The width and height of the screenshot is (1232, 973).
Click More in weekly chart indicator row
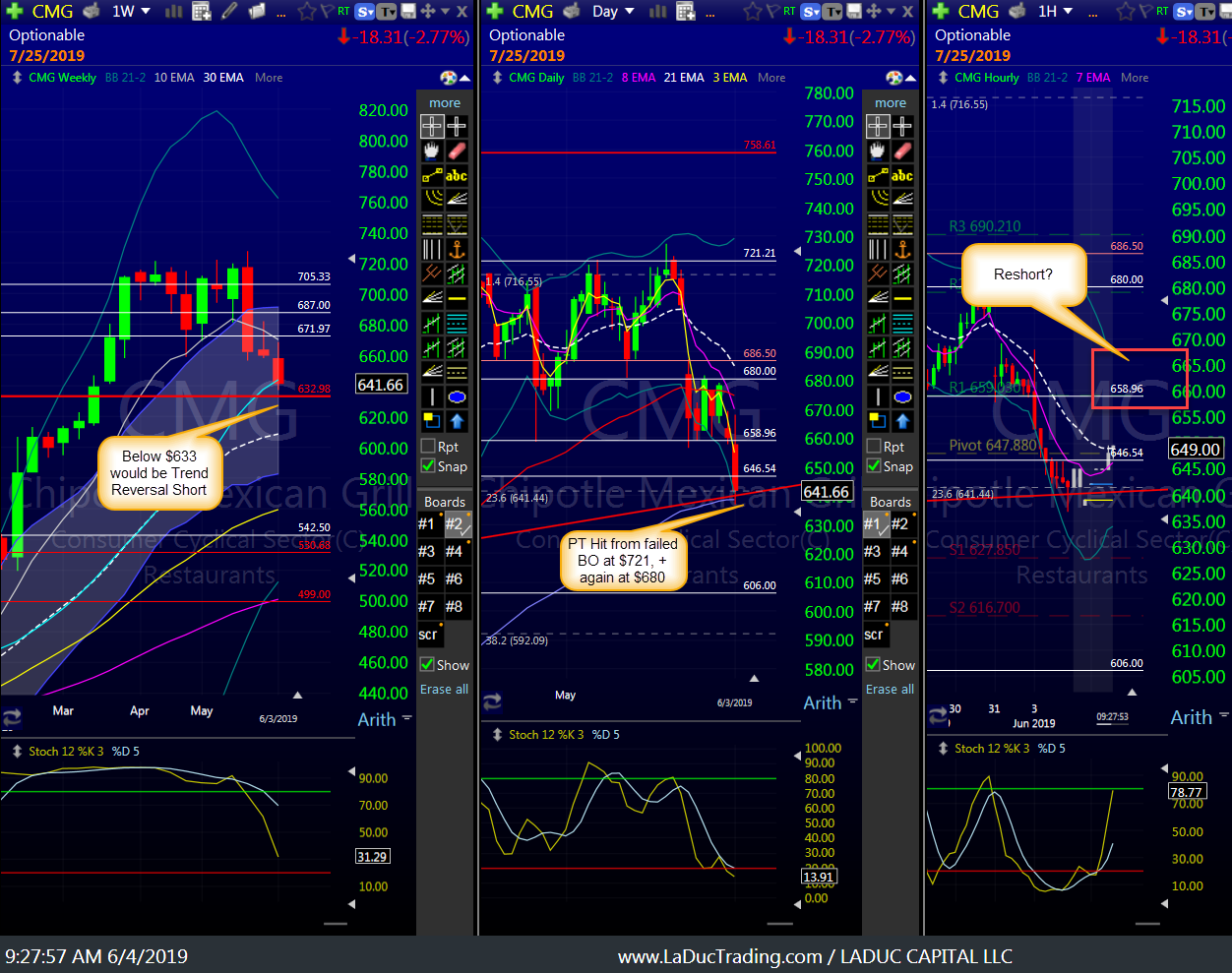269,78
